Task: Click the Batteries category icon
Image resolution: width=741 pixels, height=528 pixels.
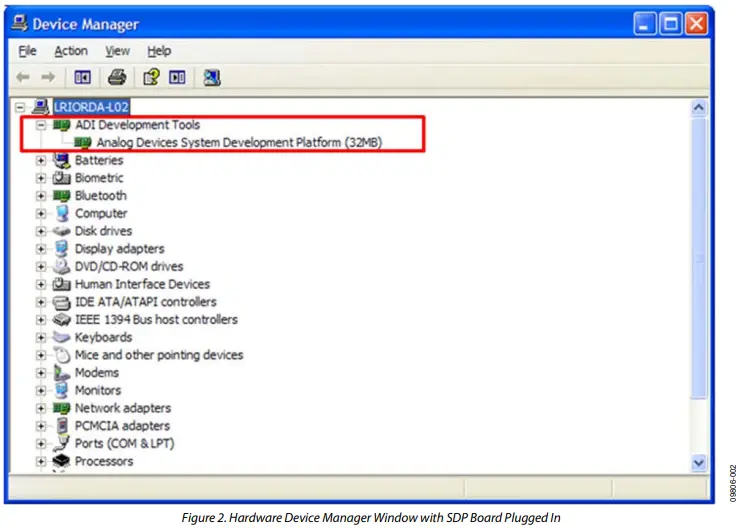Action: (x=61, y=161)
